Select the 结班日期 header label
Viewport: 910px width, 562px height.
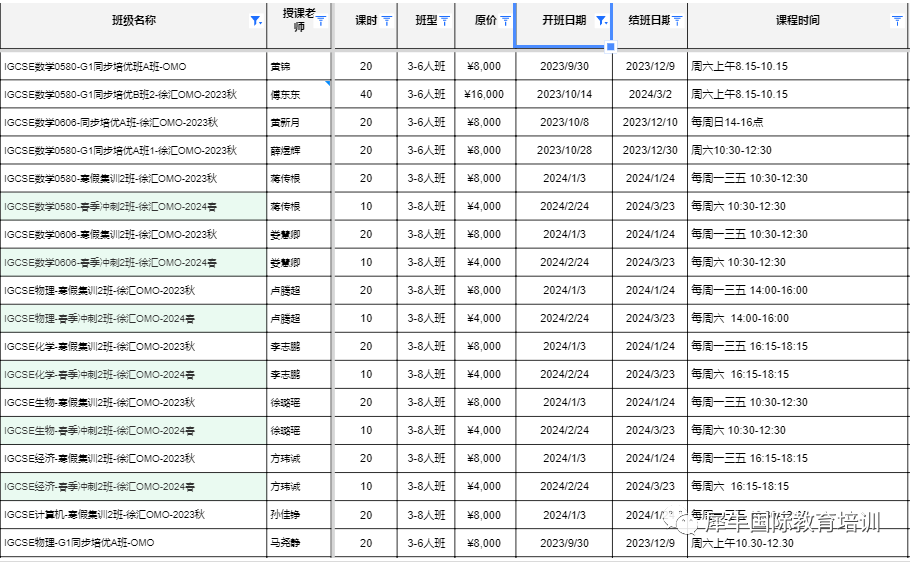coord(649,20)
